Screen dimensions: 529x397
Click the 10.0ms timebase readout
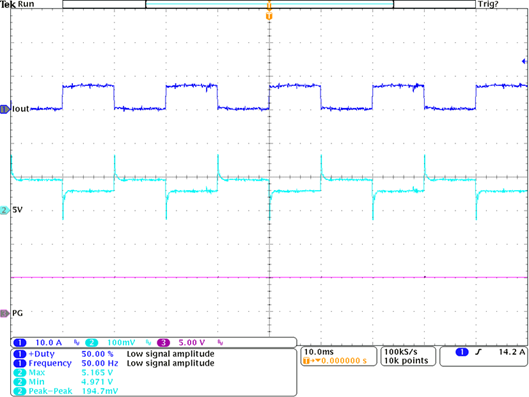point(319,352)
